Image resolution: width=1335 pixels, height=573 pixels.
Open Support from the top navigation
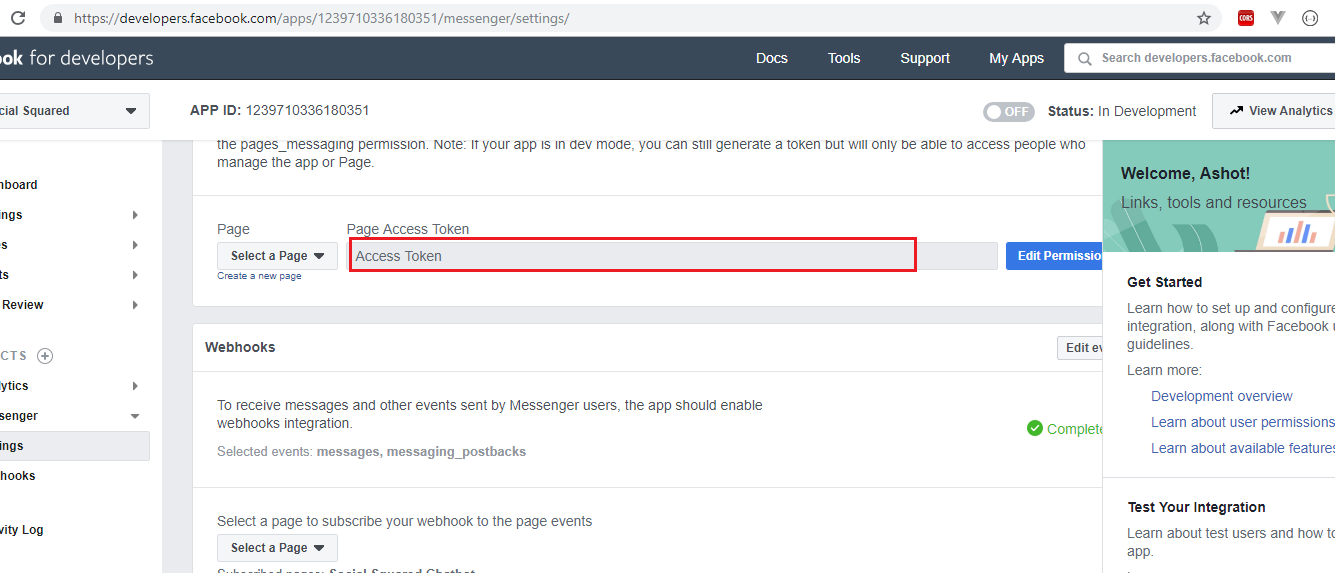pyautogui.click(x=924, y=58)
